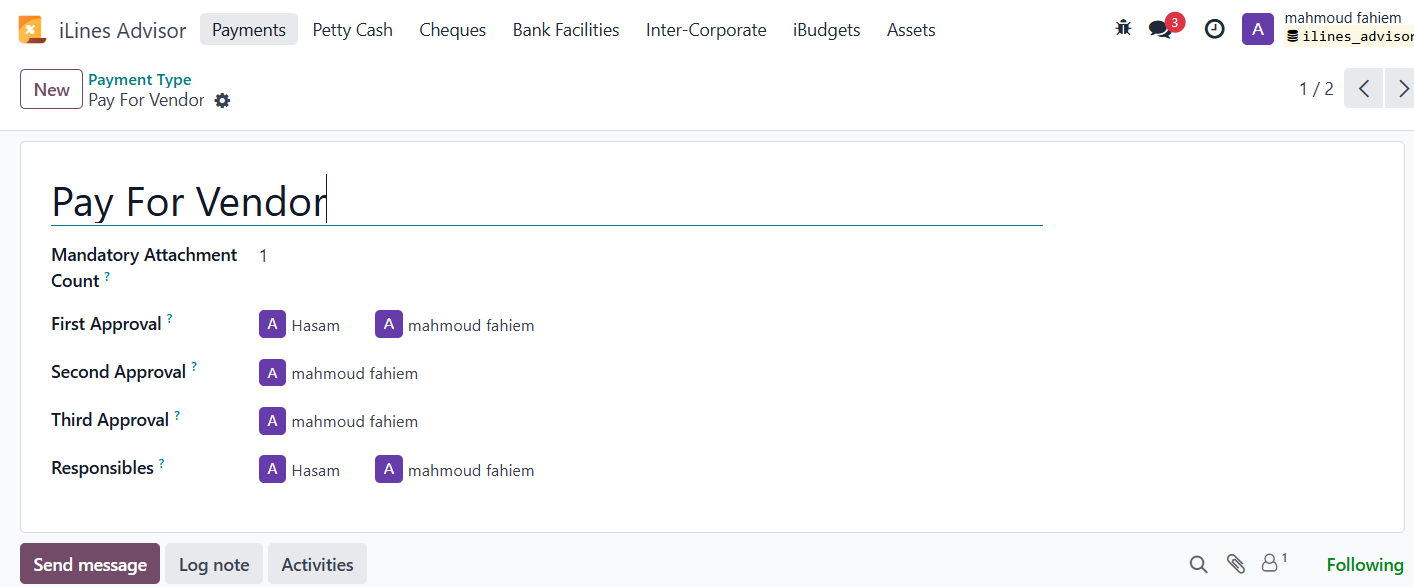Go to previous record arrow
1414x587 pixels.
pyautogui.click(x=1363, y=89)
